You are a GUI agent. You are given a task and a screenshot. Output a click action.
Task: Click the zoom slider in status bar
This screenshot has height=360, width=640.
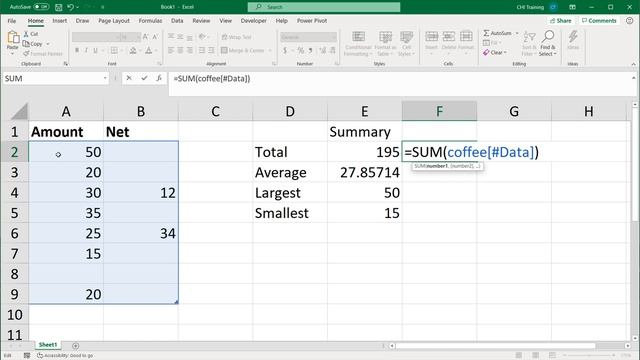590,356
